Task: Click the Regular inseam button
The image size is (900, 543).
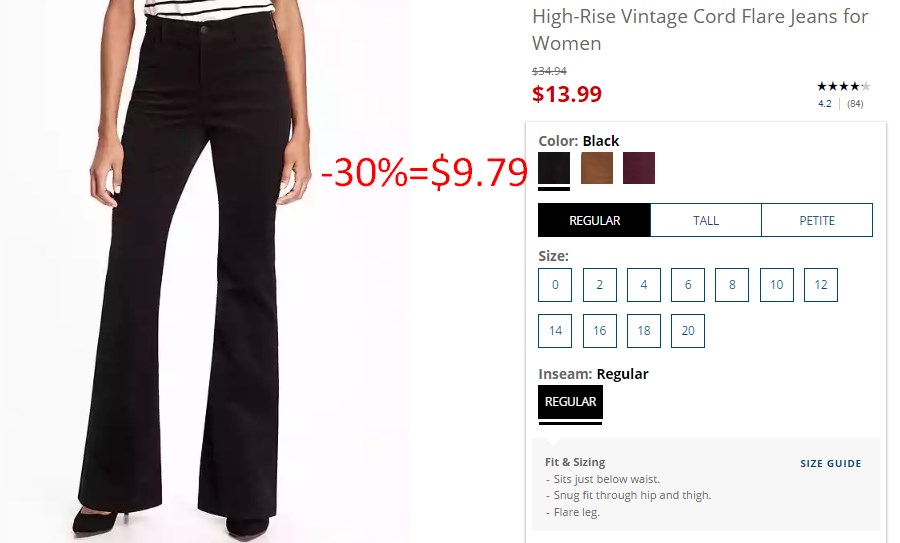Action: click(x=571, y=402)
